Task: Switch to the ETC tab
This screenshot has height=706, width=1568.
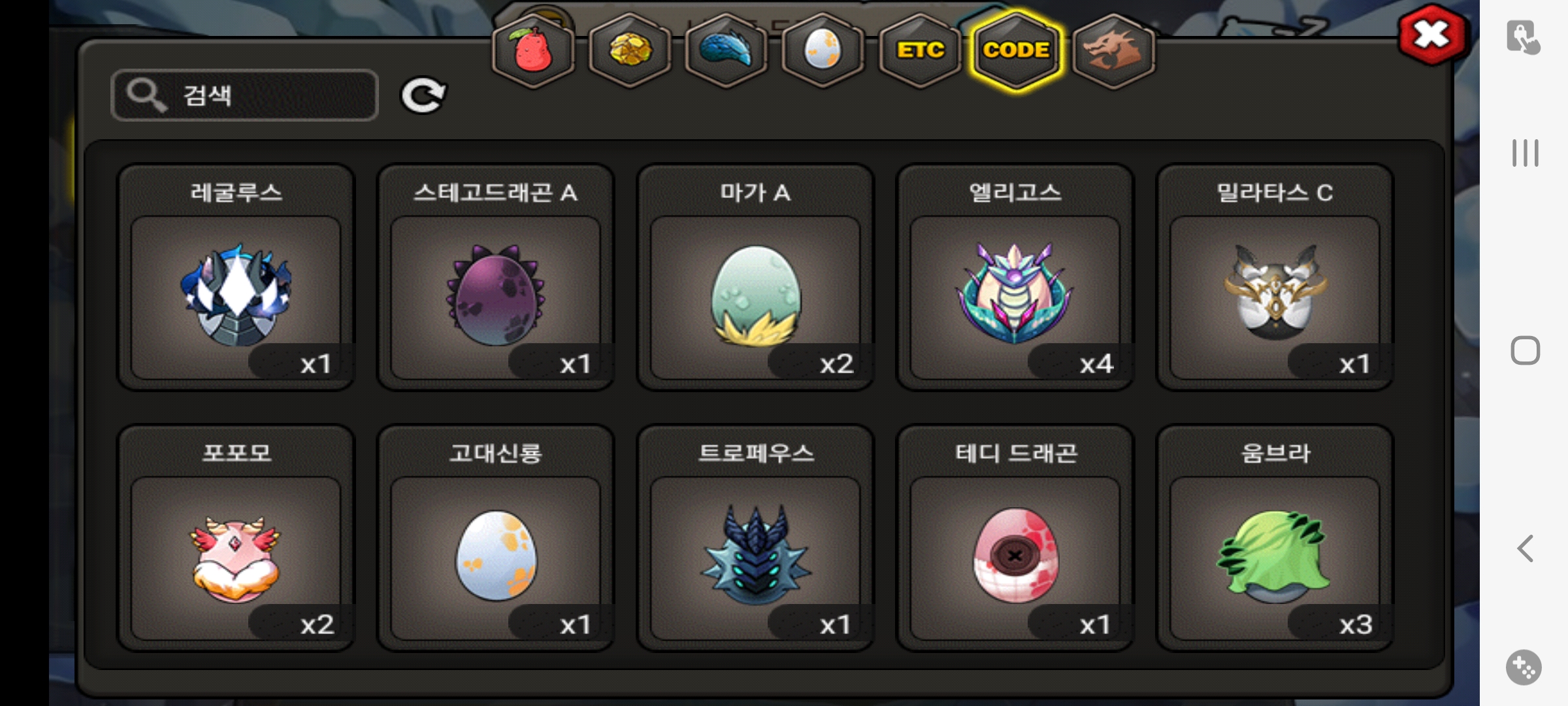Action: (x=920, y=50)
